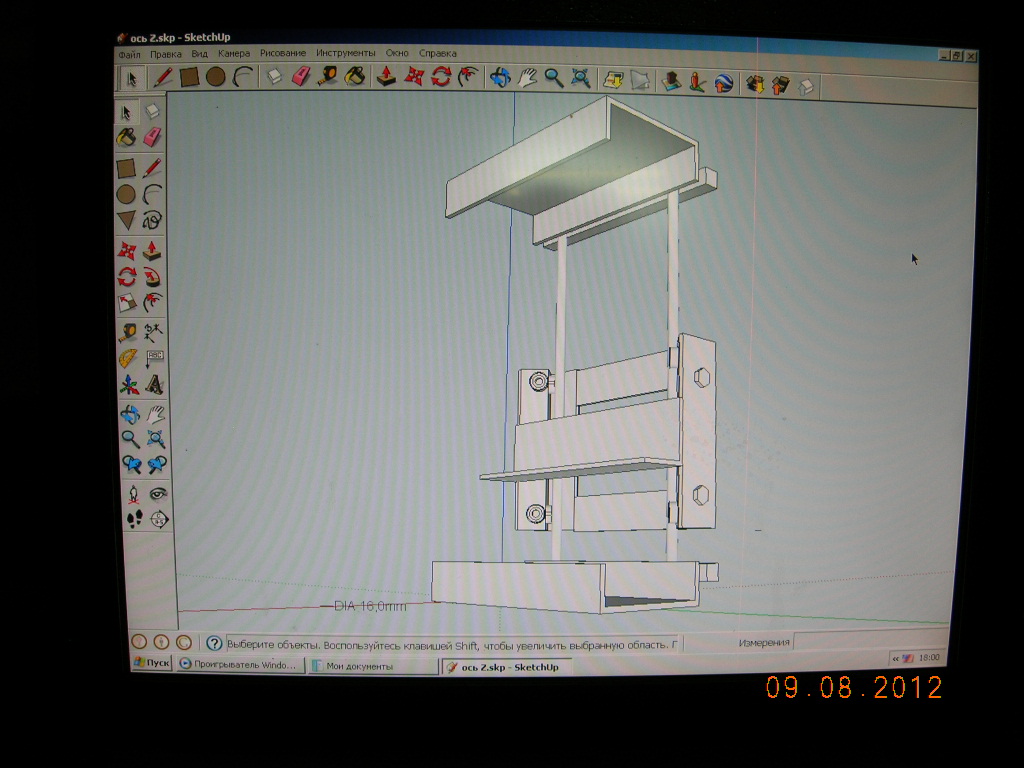Activate Push/Pull in top toolbar

pyautogui.click(x=386, y=77)
